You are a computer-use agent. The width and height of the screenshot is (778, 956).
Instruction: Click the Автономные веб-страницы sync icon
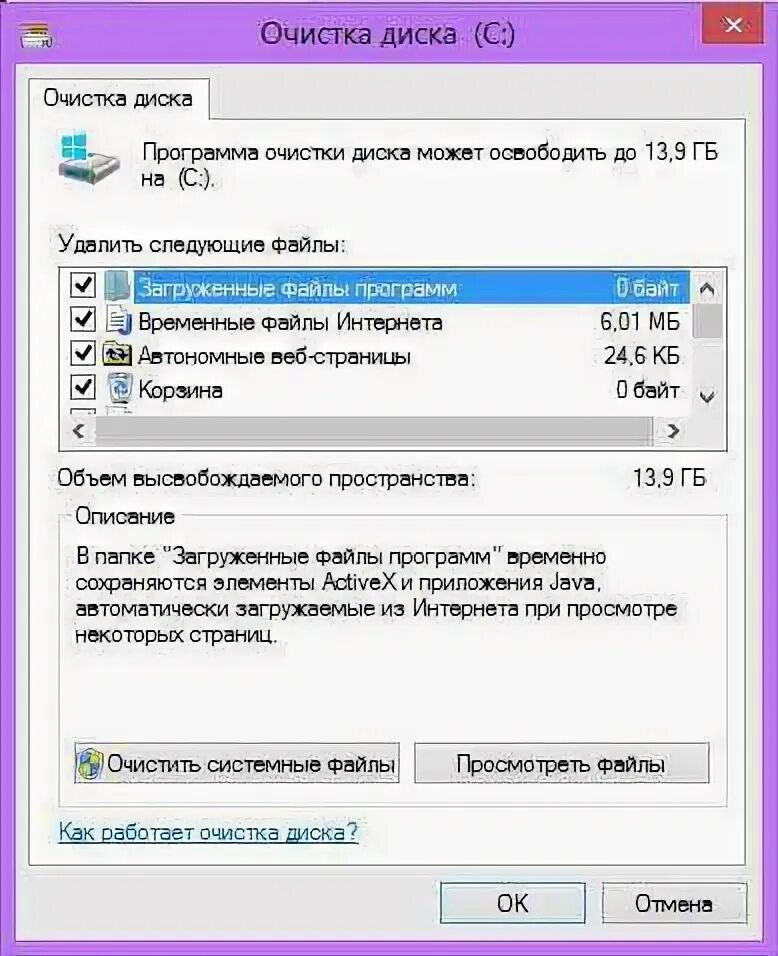117,354
